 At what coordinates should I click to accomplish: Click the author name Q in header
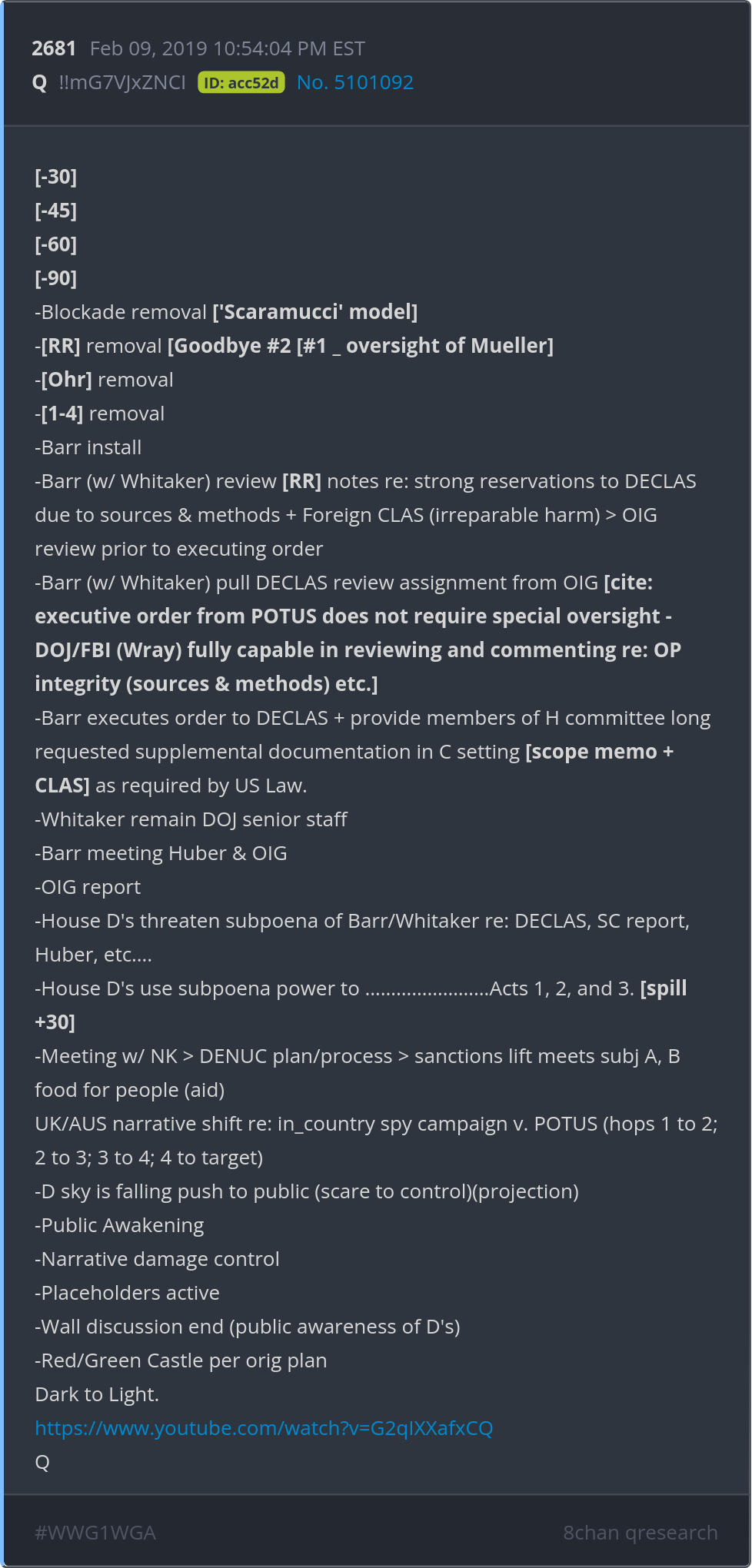coord(40,82)
